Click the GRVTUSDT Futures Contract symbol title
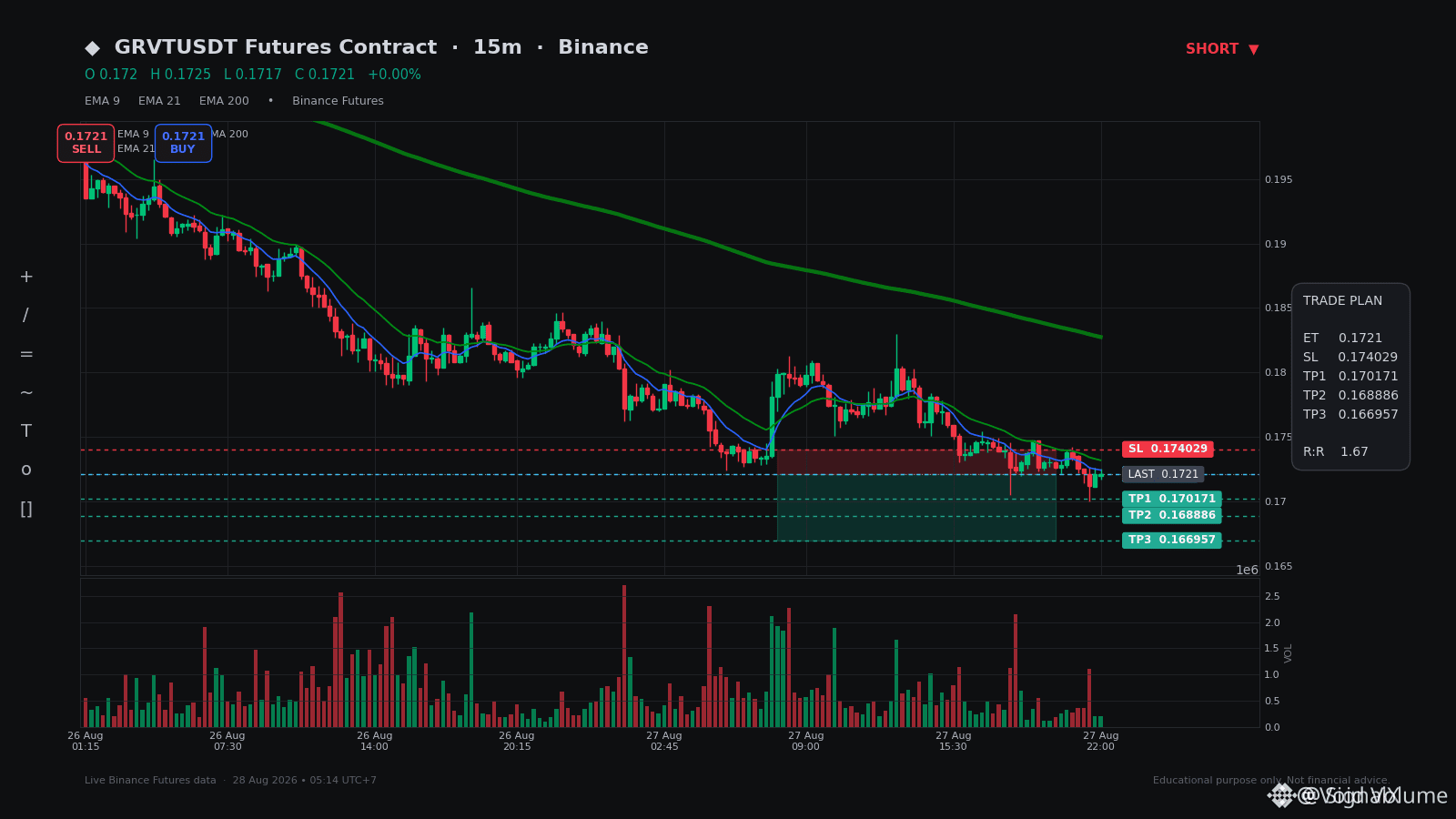Image resolution: width=1456 pixels, height=819 pixels. pos(275,47)
